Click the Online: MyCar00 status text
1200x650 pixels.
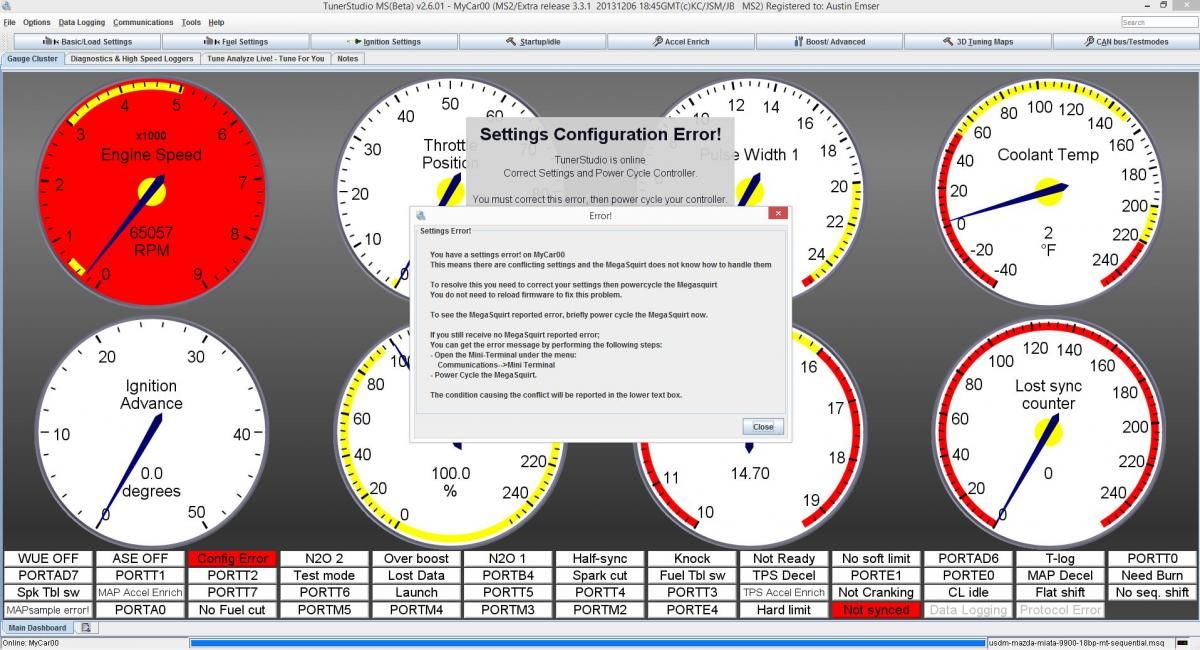(29, 643)
